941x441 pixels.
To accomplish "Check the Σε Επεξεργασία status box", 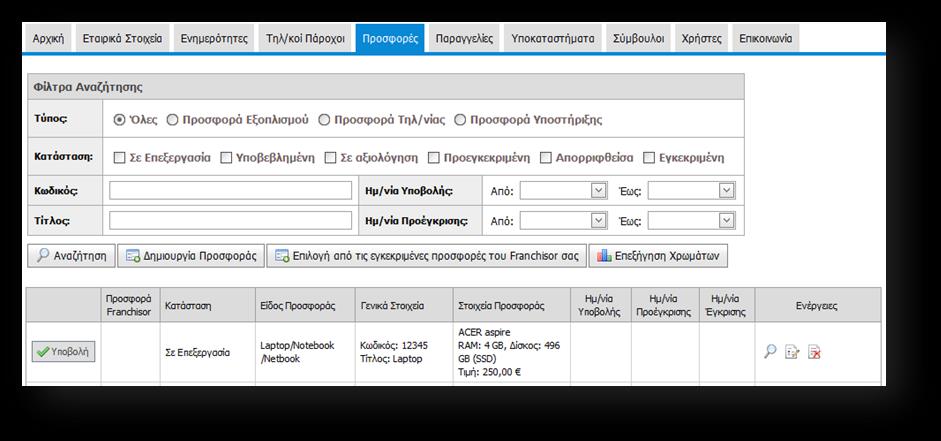I will pos(119,158).
